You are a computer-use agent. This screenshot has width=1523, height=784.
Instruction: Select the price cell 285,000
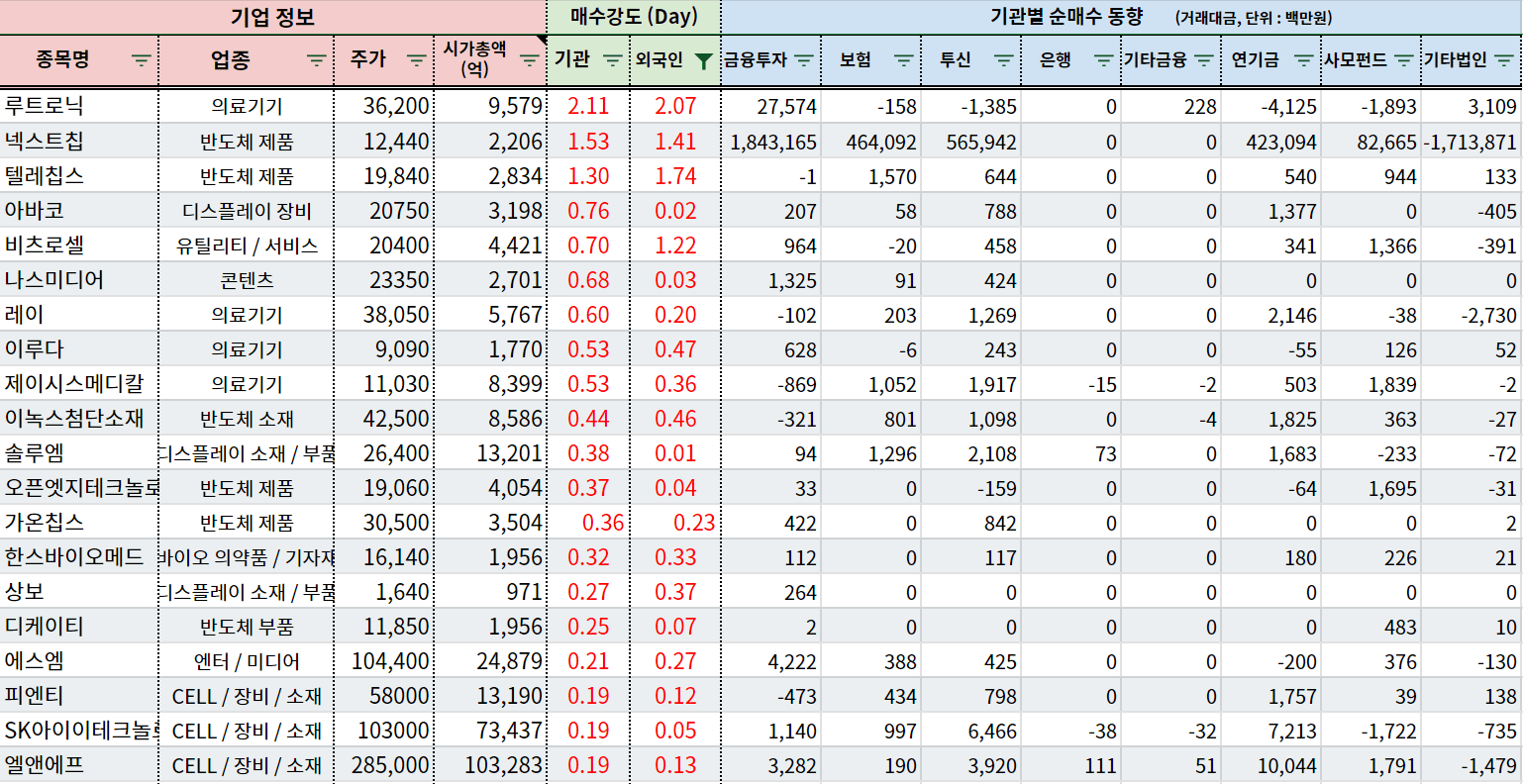[384, 764]
